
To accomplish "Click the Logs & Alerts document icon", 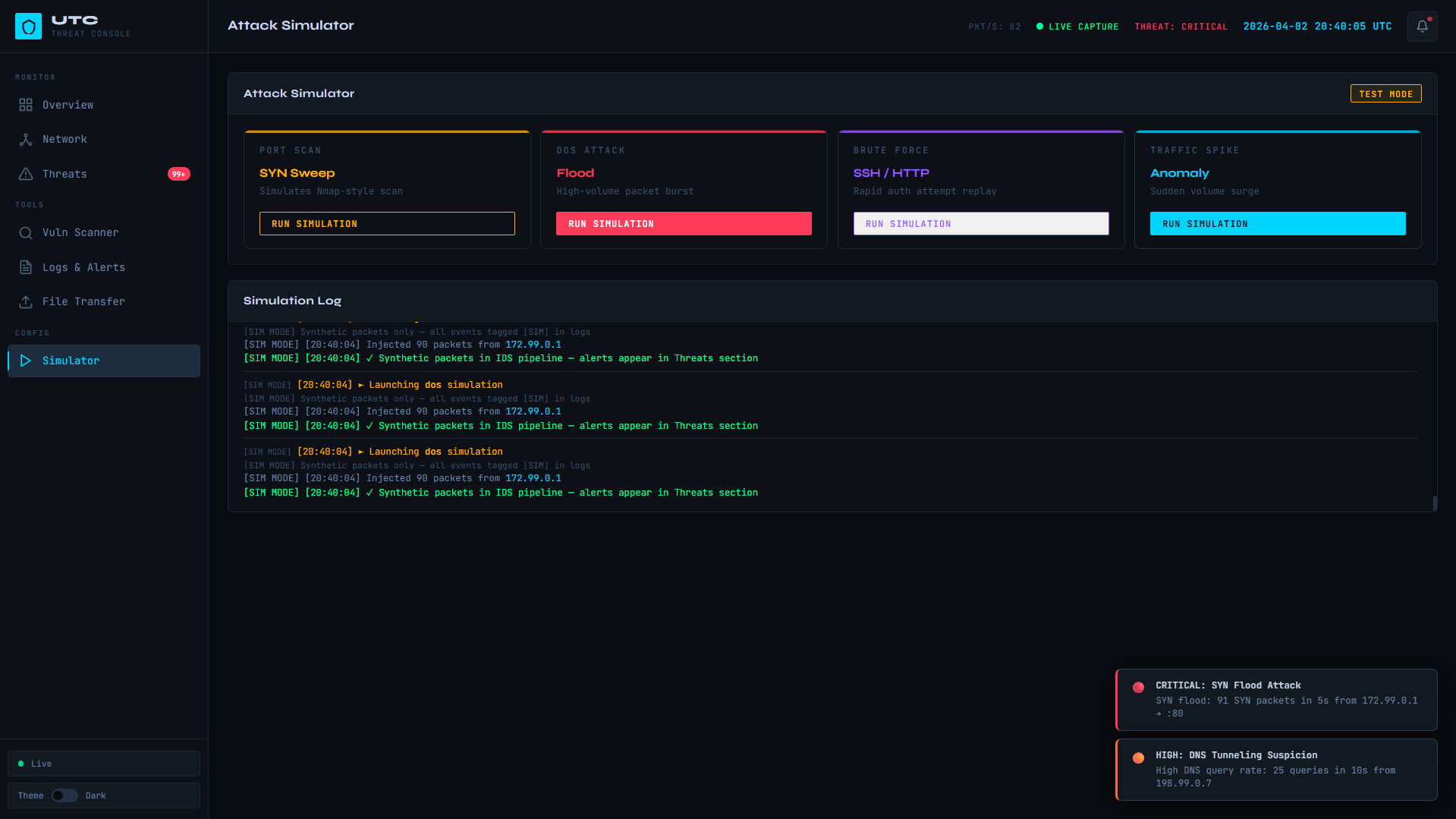I will (x=26, y=267).
